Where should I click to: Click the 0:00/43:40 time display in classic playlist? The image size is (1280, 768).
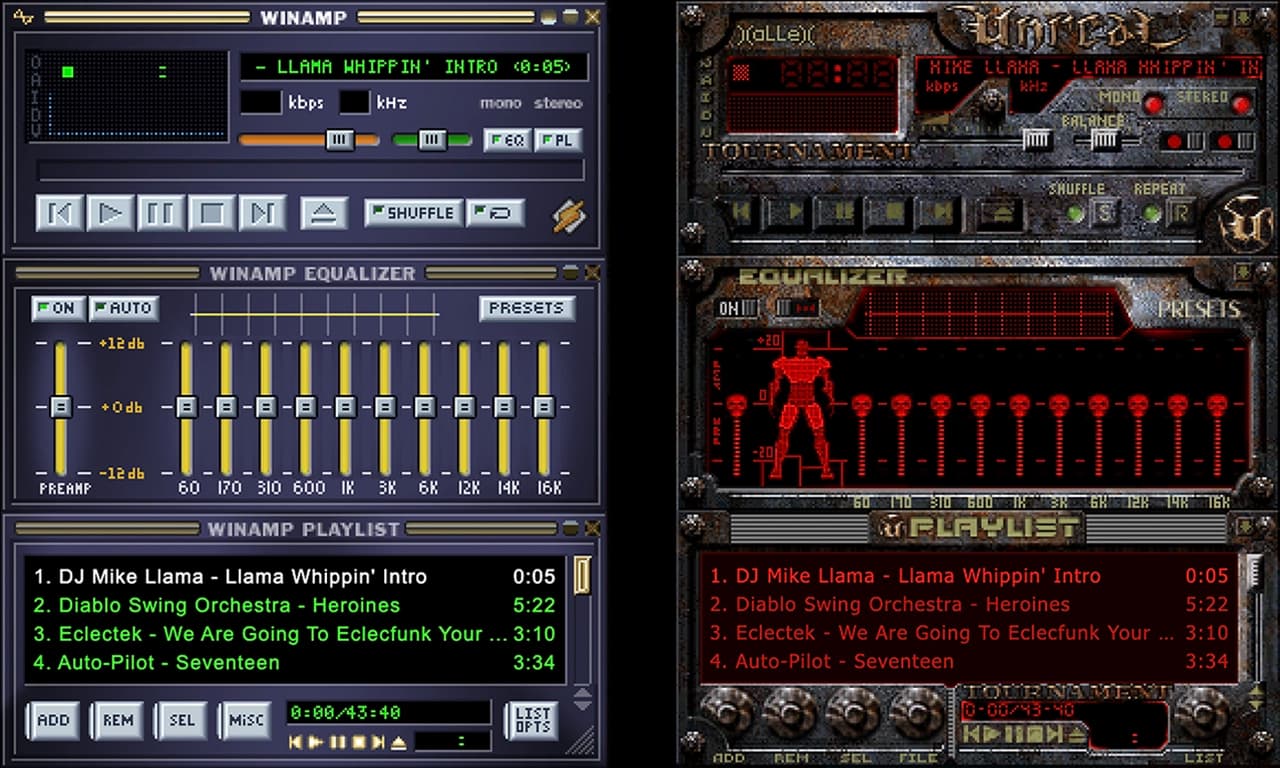[388, 712]
